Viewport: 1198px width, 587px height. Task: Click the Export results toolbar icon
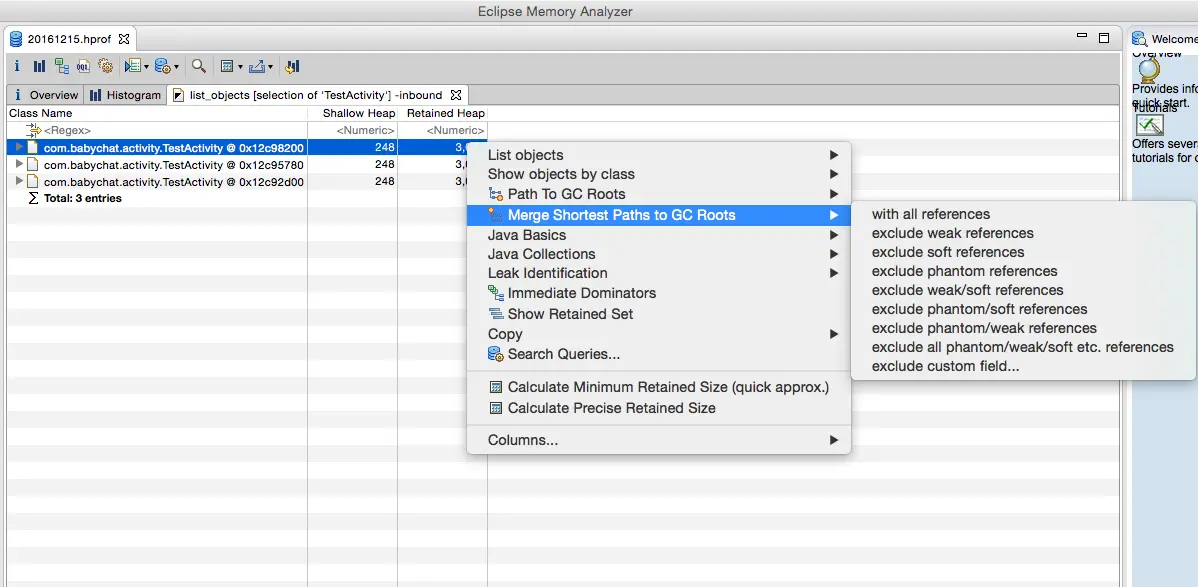(257, 66)
